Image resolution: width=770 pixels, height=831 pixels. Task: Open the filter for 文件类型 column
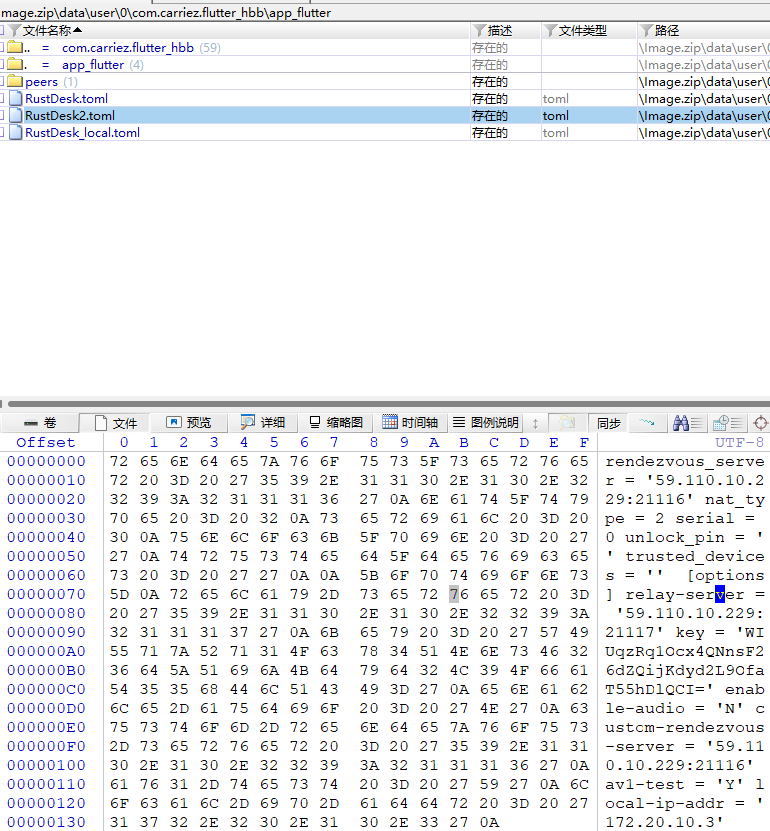(551, 31)
